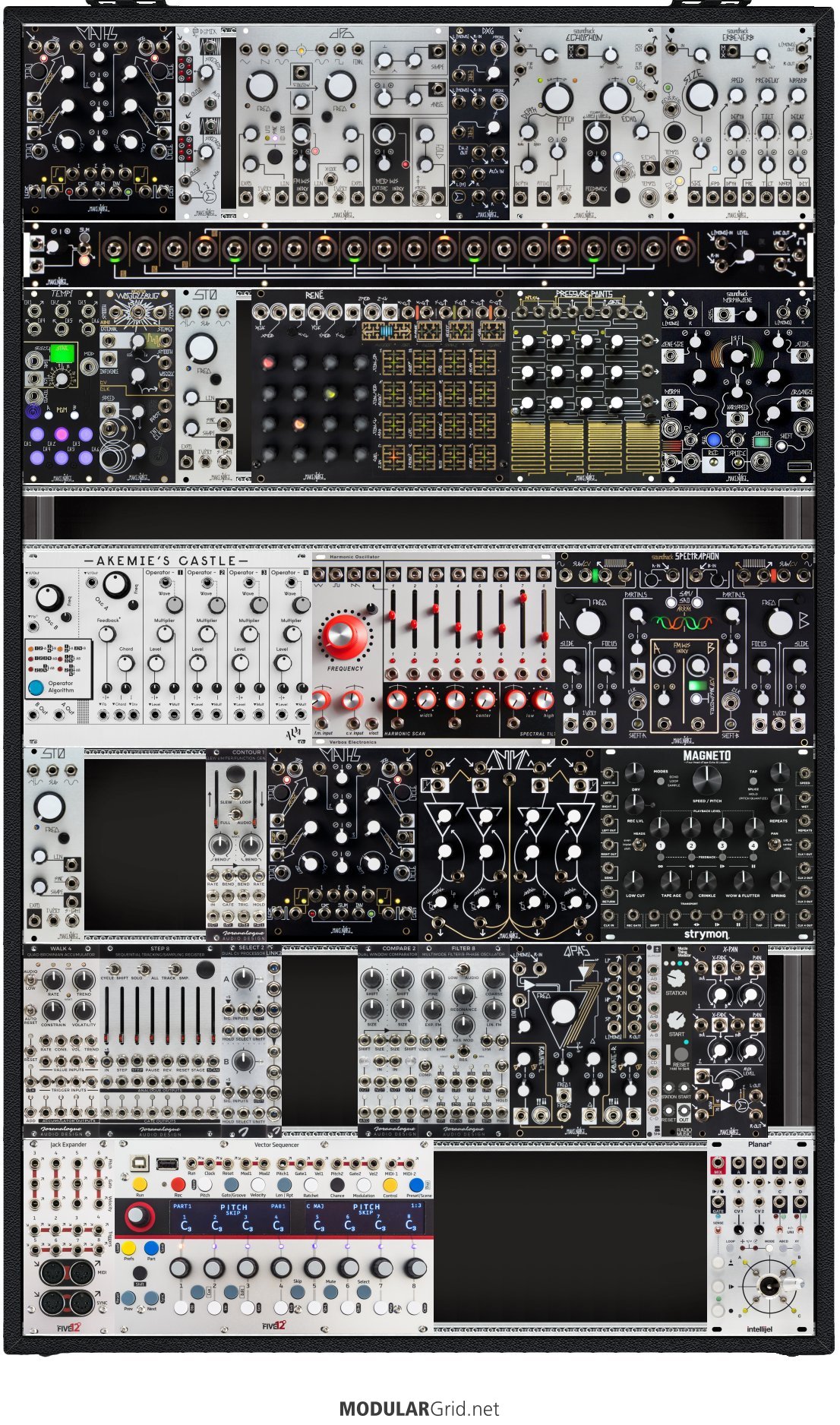Screen dimensions: 840x1425
Task: Click the USB-B port on Vector Sequencer
Action: tap(139, 1163)
